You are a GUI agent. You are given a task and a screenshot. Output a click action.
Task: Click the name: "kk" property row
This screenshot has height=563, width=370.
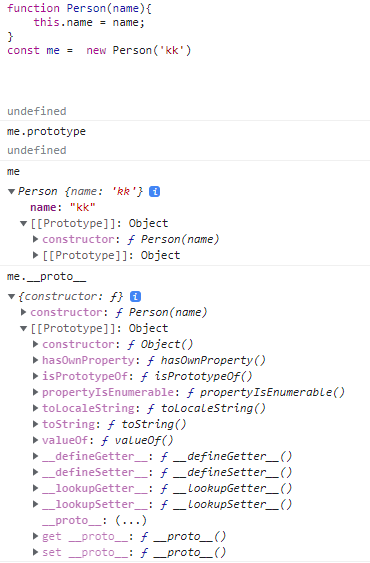(x=63, y=208)
